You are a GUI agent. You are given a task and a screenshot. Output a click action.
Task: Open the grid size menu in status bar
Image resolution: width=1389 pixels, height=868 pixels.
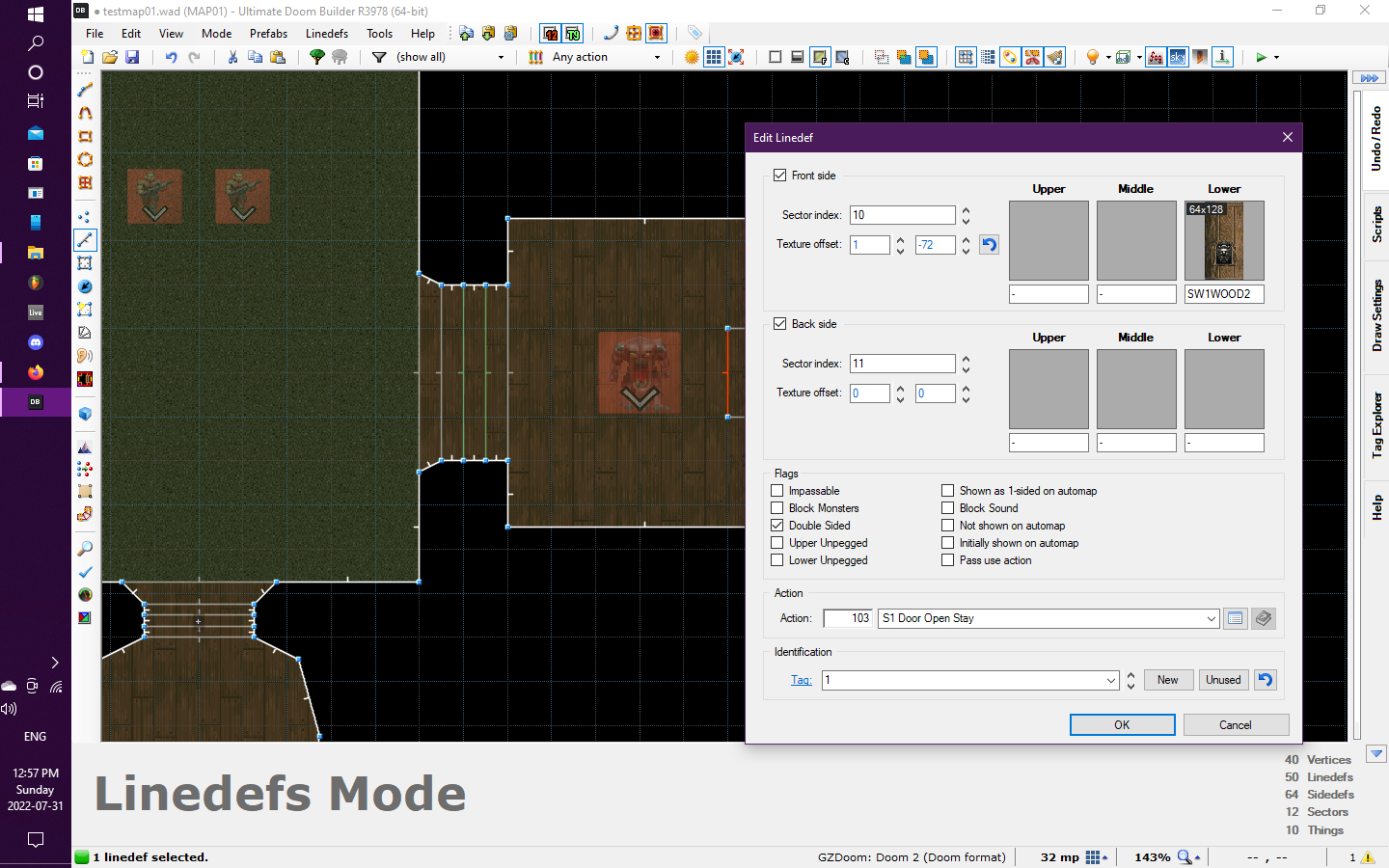tap(1097, 856)
